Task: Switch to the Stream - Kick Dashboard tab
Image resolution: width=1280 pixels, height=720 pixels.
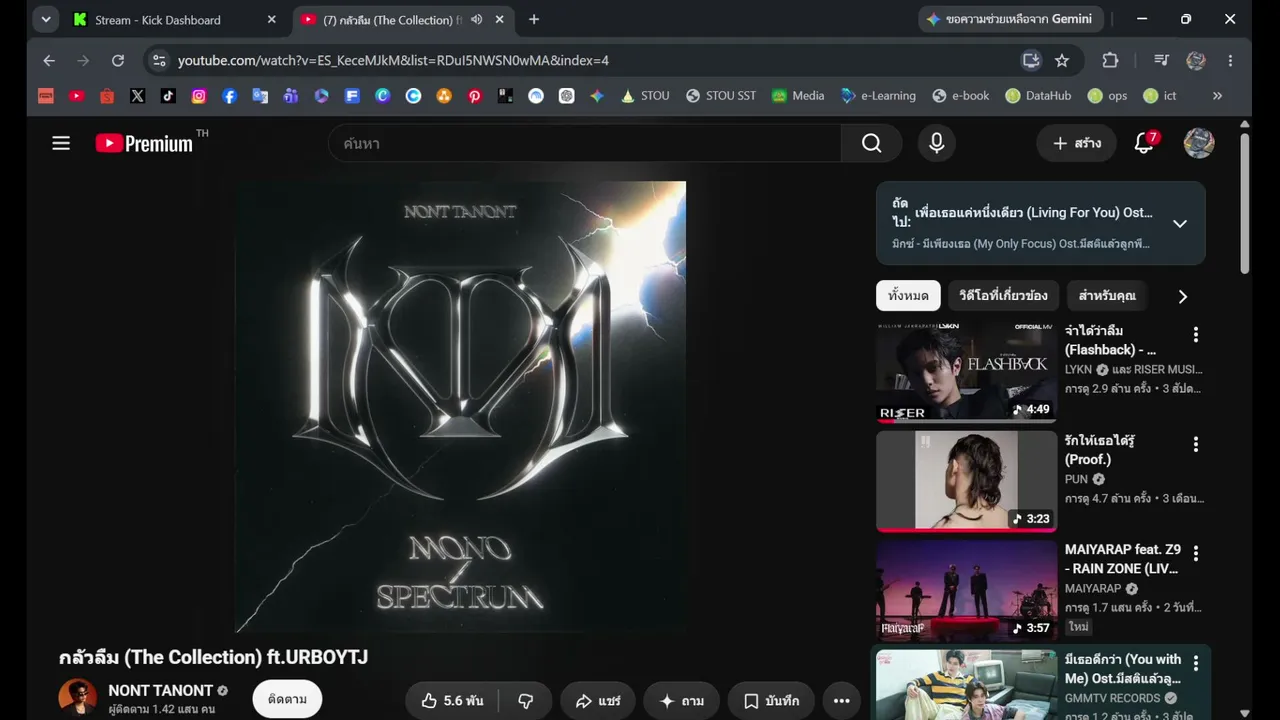Action: [176, 19]
